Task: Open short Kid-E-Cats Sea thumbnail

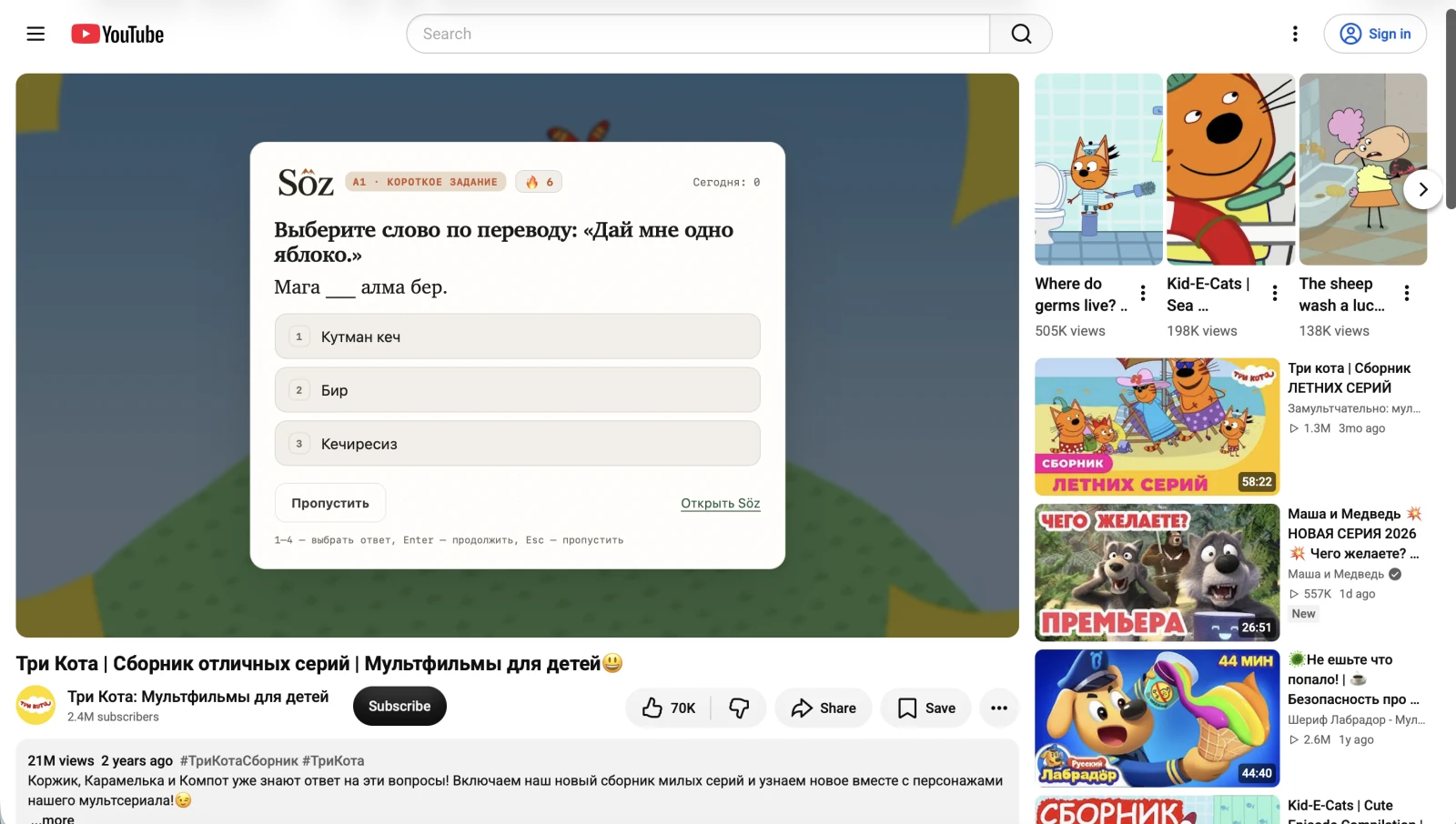Action: click(1230, 169)
